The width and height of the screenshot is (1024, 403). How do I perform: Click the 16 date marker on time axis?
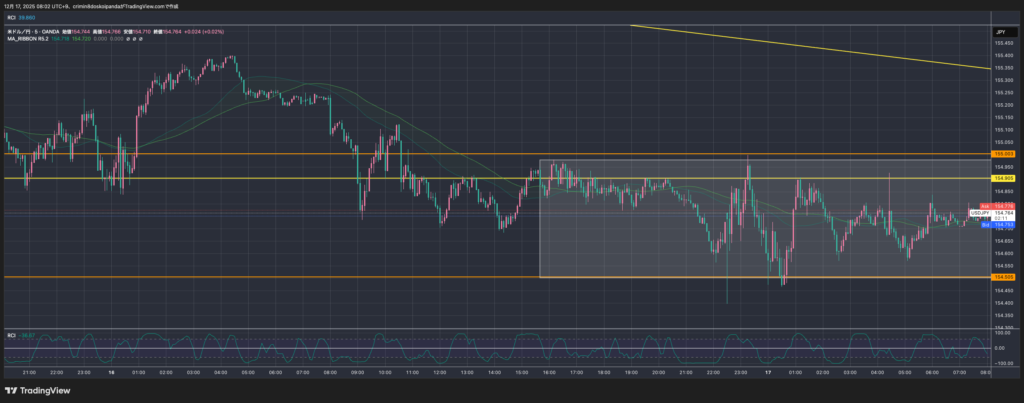click(112, 370)
